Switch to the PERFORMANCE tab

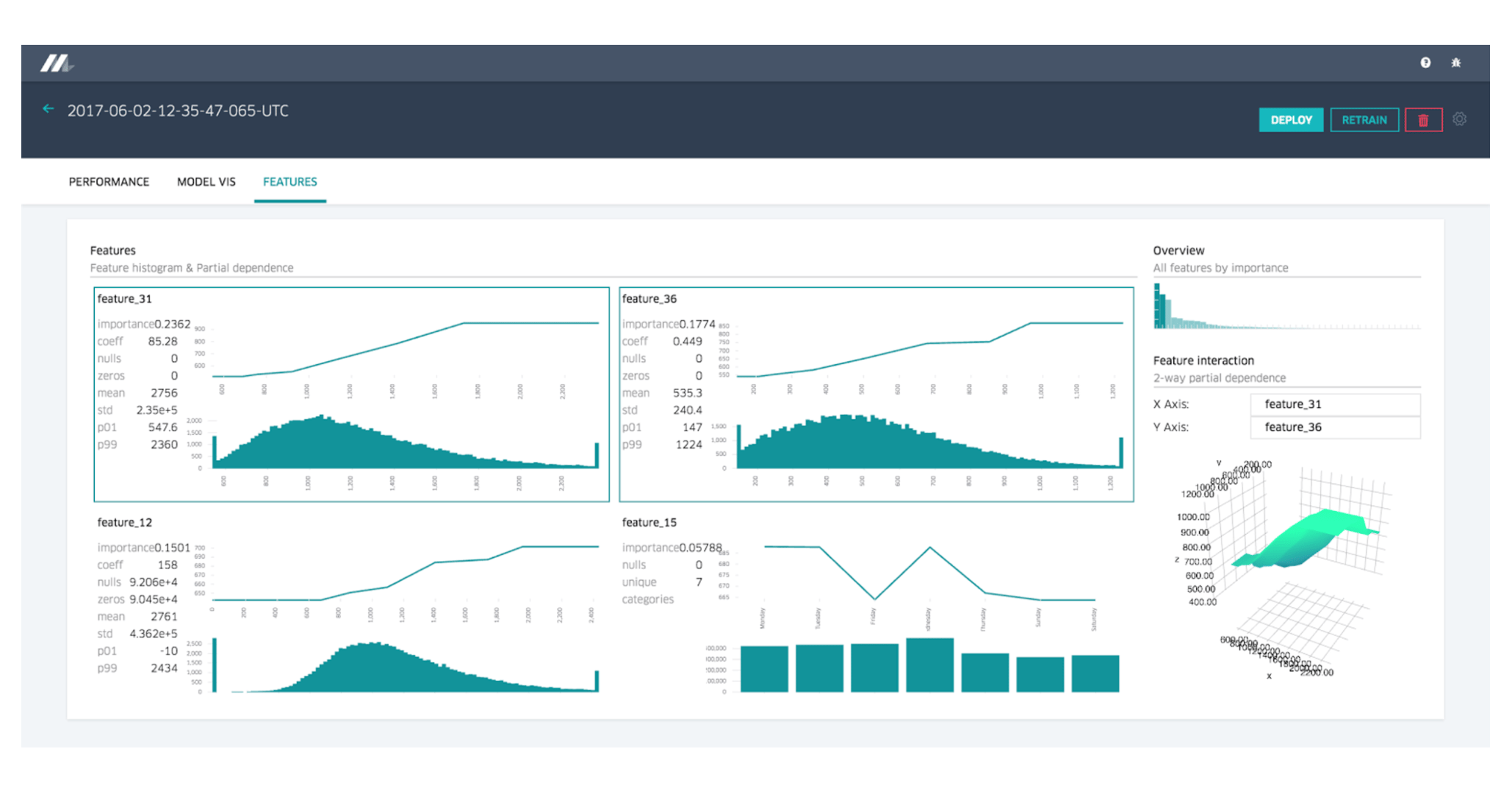click(x=109, y=181)
